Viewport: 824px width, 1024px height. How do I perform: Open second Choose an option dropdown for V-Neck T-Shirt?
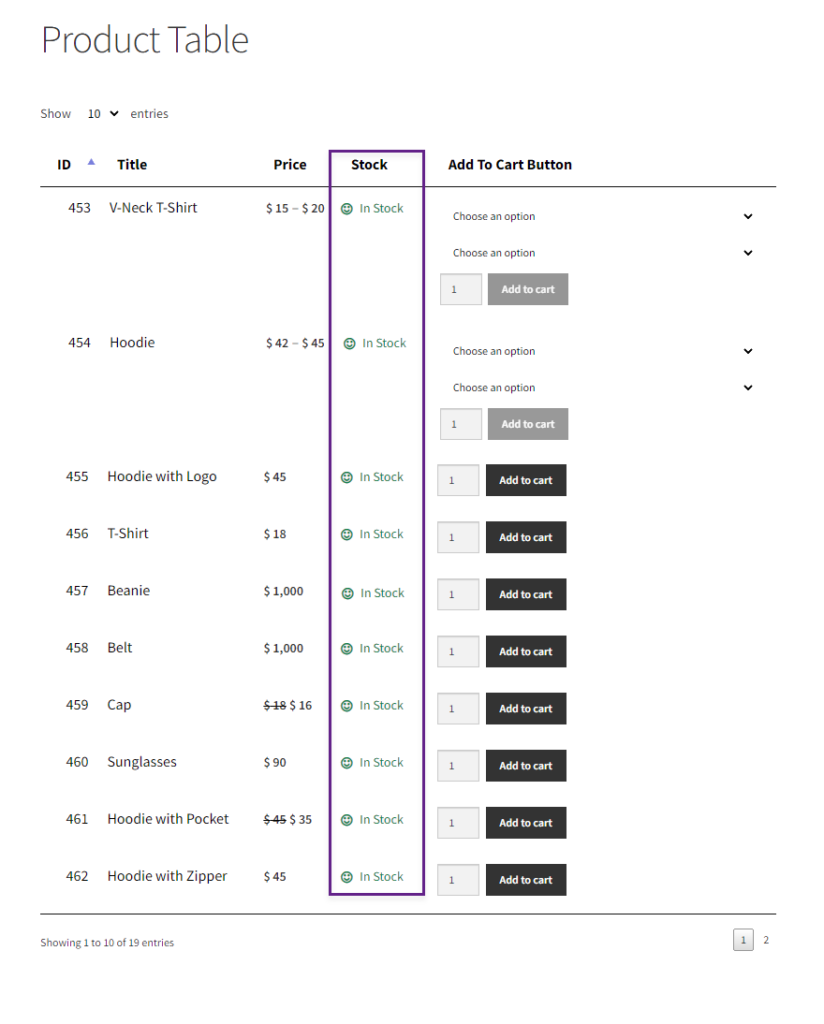(x=601, y=253)
